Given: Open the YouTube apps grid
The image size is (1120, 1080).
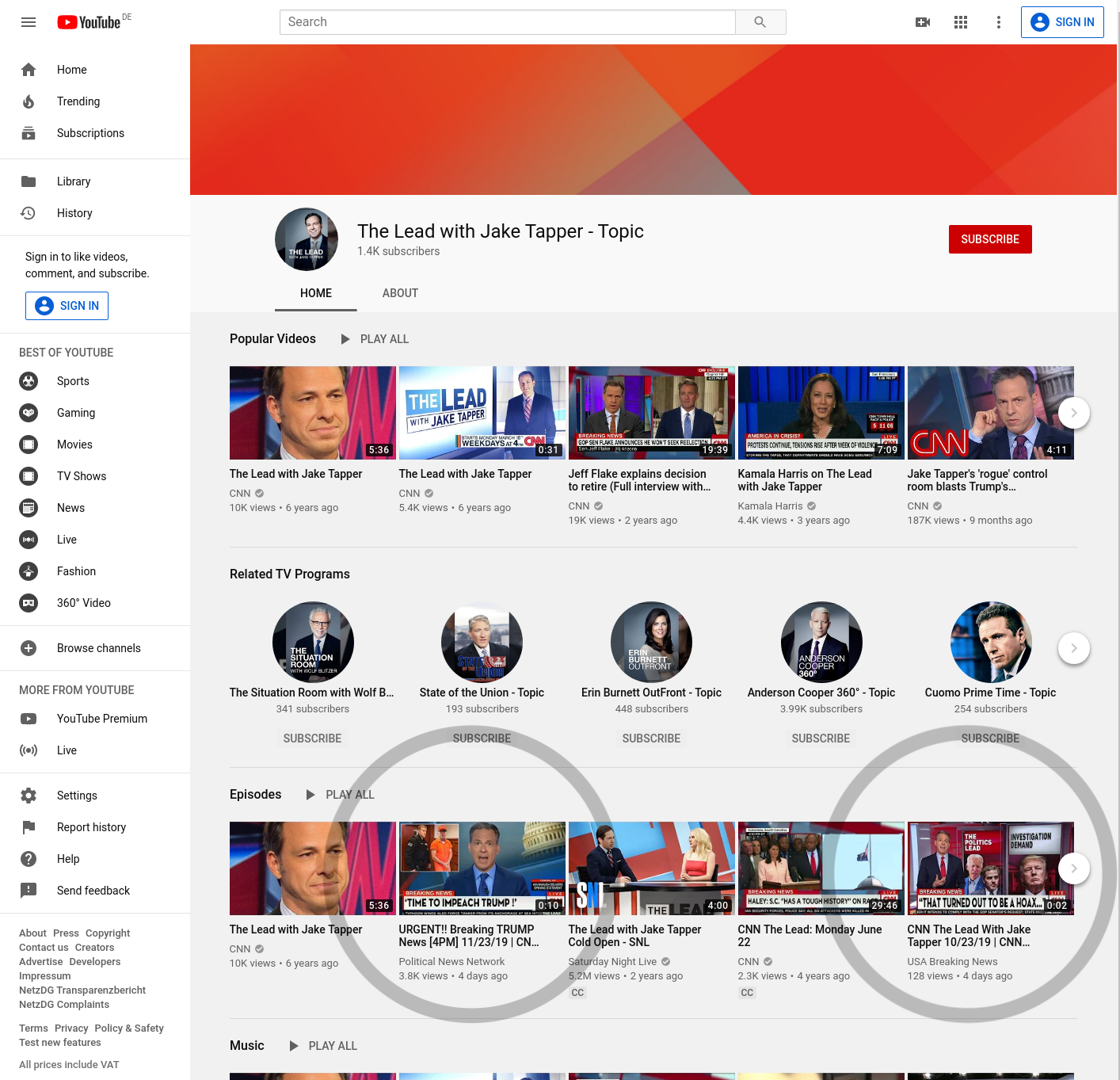Looking at the screenshot, I should [x=961, y=22].
